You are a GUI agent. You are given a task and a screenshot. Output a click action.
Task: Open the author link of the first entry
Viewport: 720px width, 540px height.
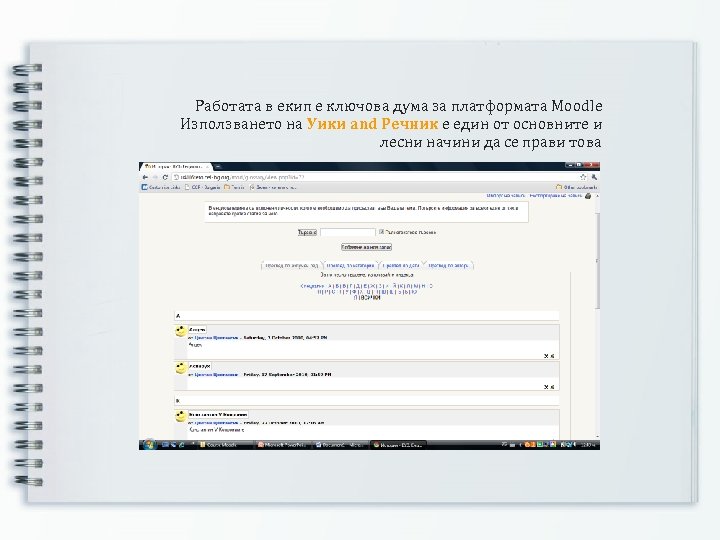point(216,338)
